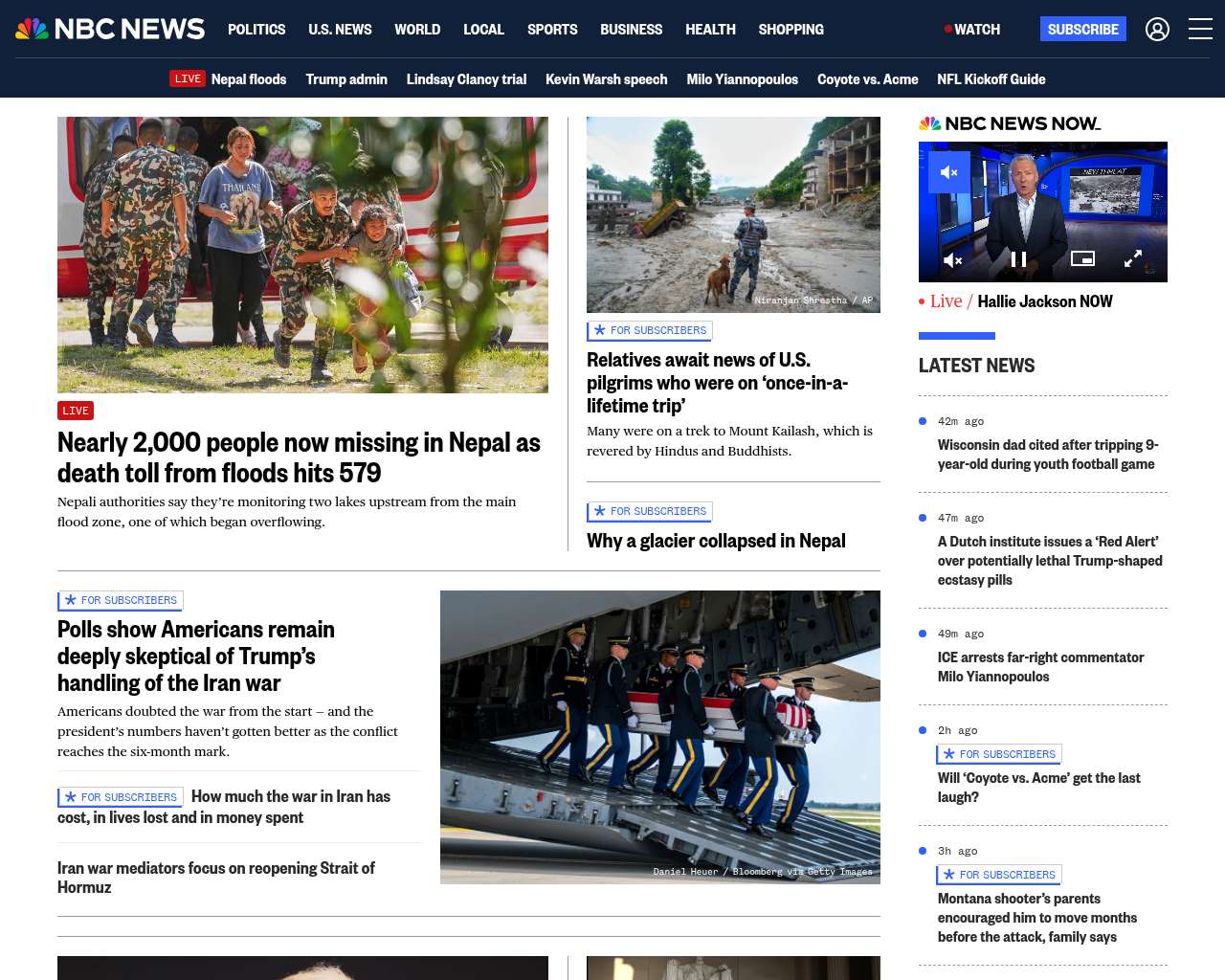
Task: Go to the U.S. News section
Action: click(340, 30)
